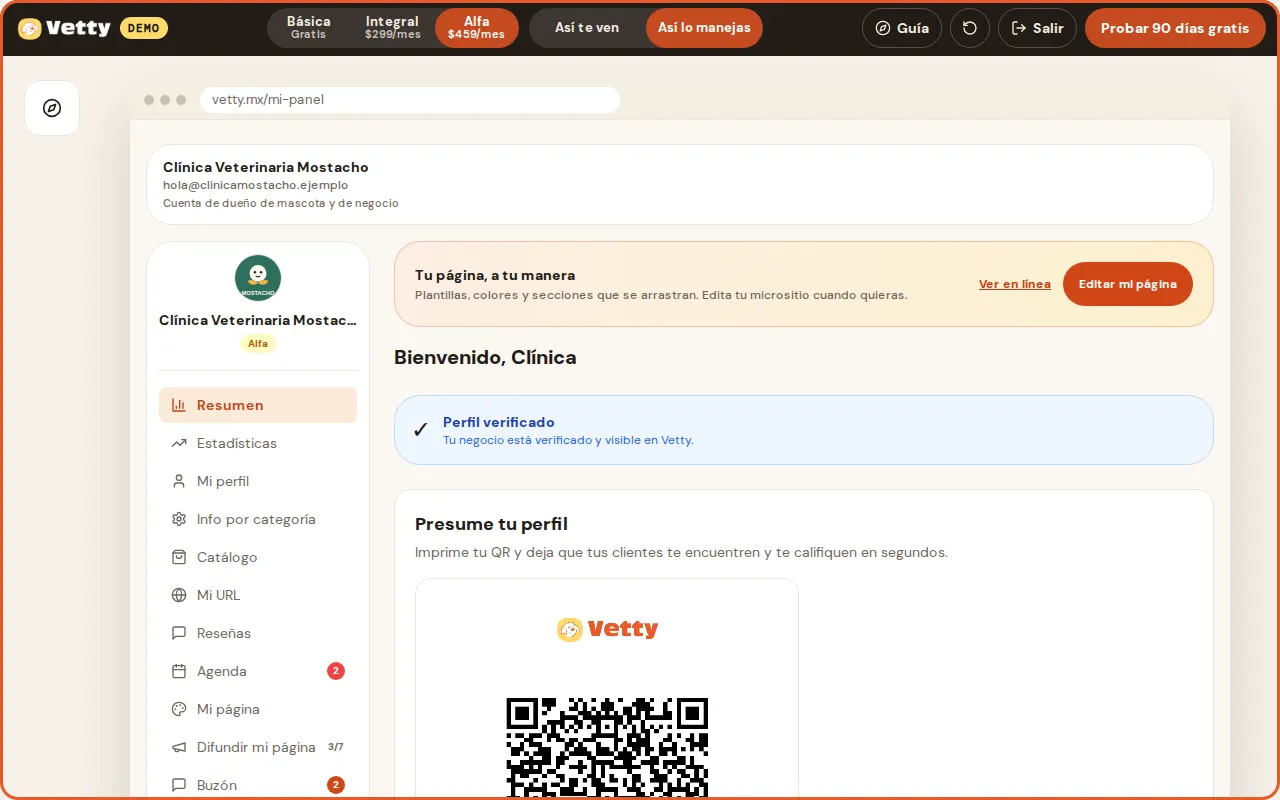This screenshot has height=800, width=1280.
Task: Click the Alfa plan badge under clinic name
Action: 258,343
